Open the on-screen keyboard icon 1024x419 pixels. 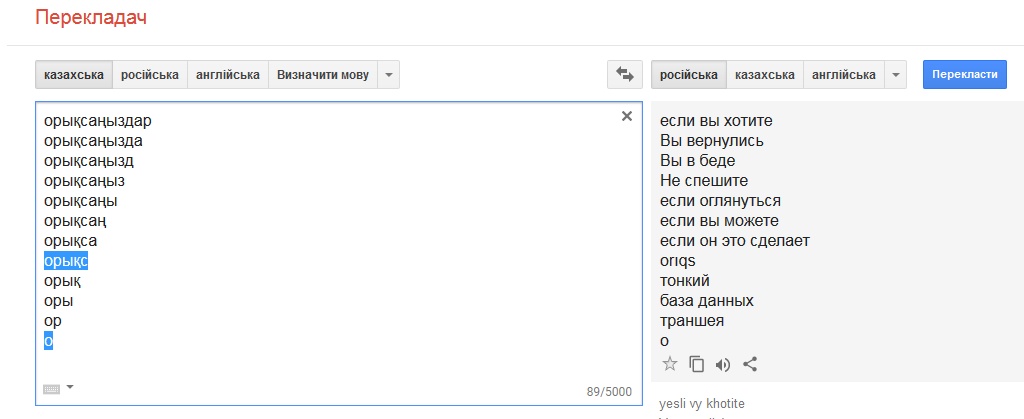coord(52,389)
